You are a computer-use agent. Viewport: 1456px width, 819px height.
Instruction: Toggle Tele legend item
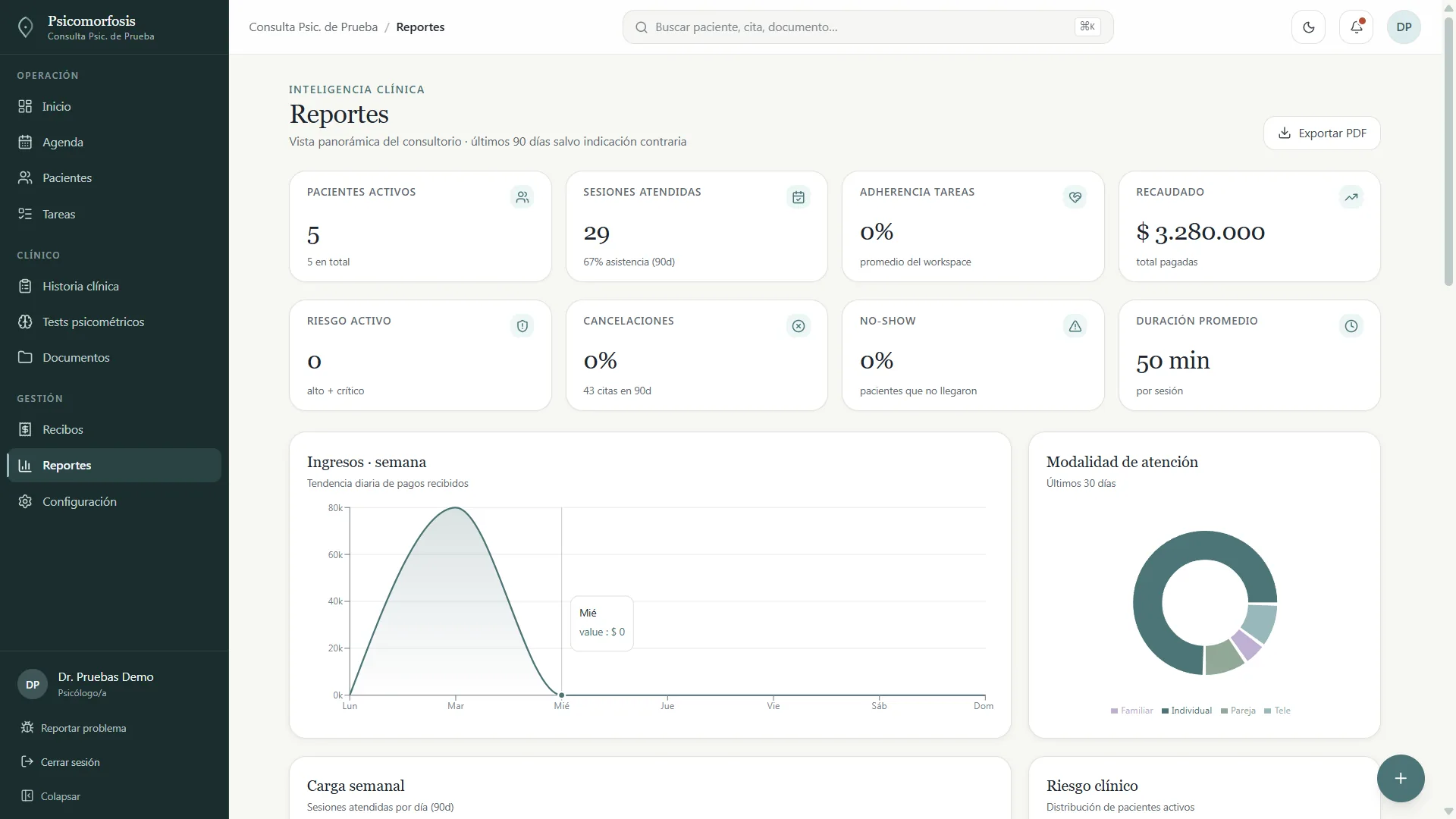[1277, 711]
